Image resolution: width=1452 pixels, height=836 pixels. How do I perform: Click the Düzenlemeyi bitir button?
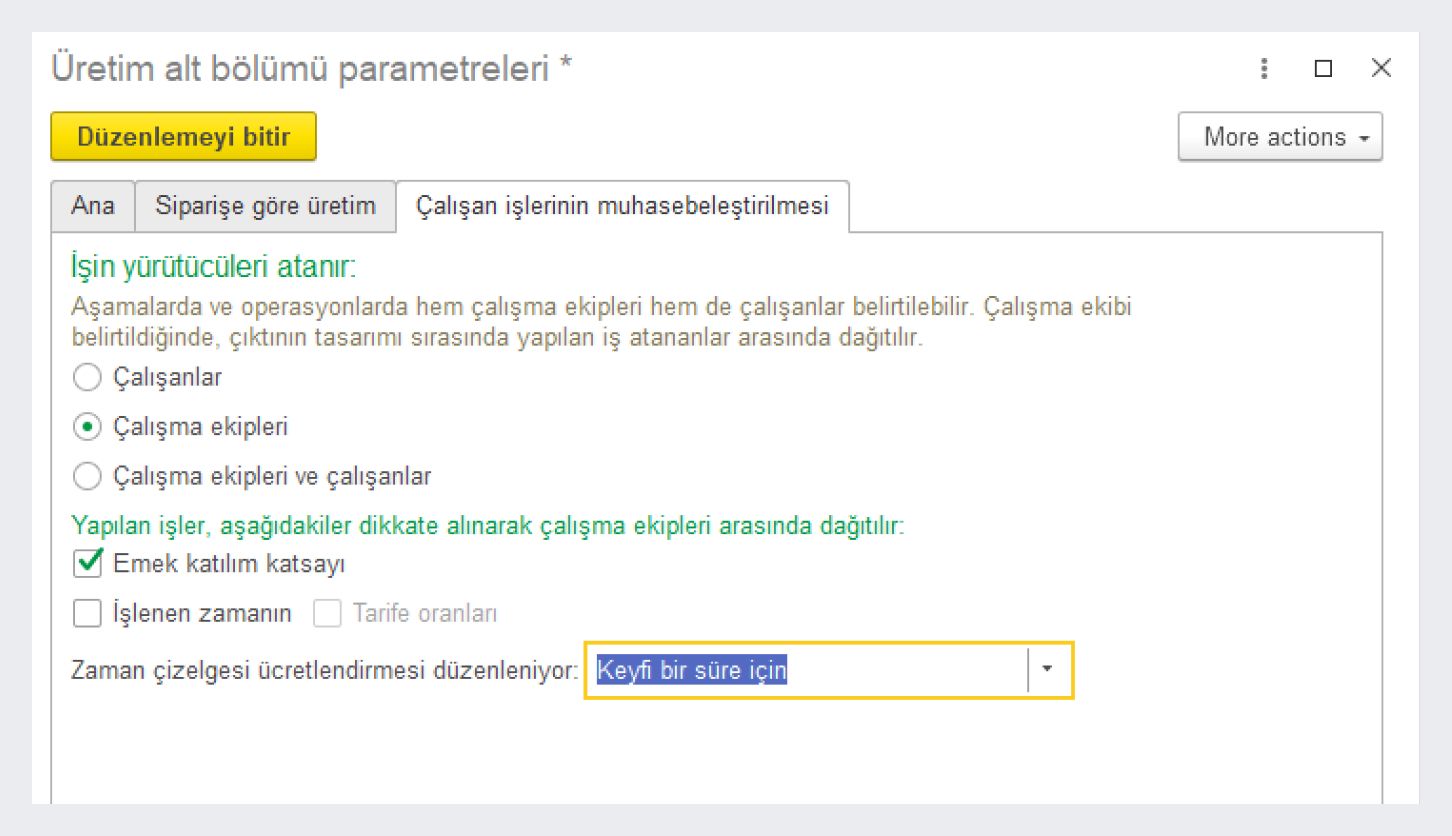tap(183, 137)
